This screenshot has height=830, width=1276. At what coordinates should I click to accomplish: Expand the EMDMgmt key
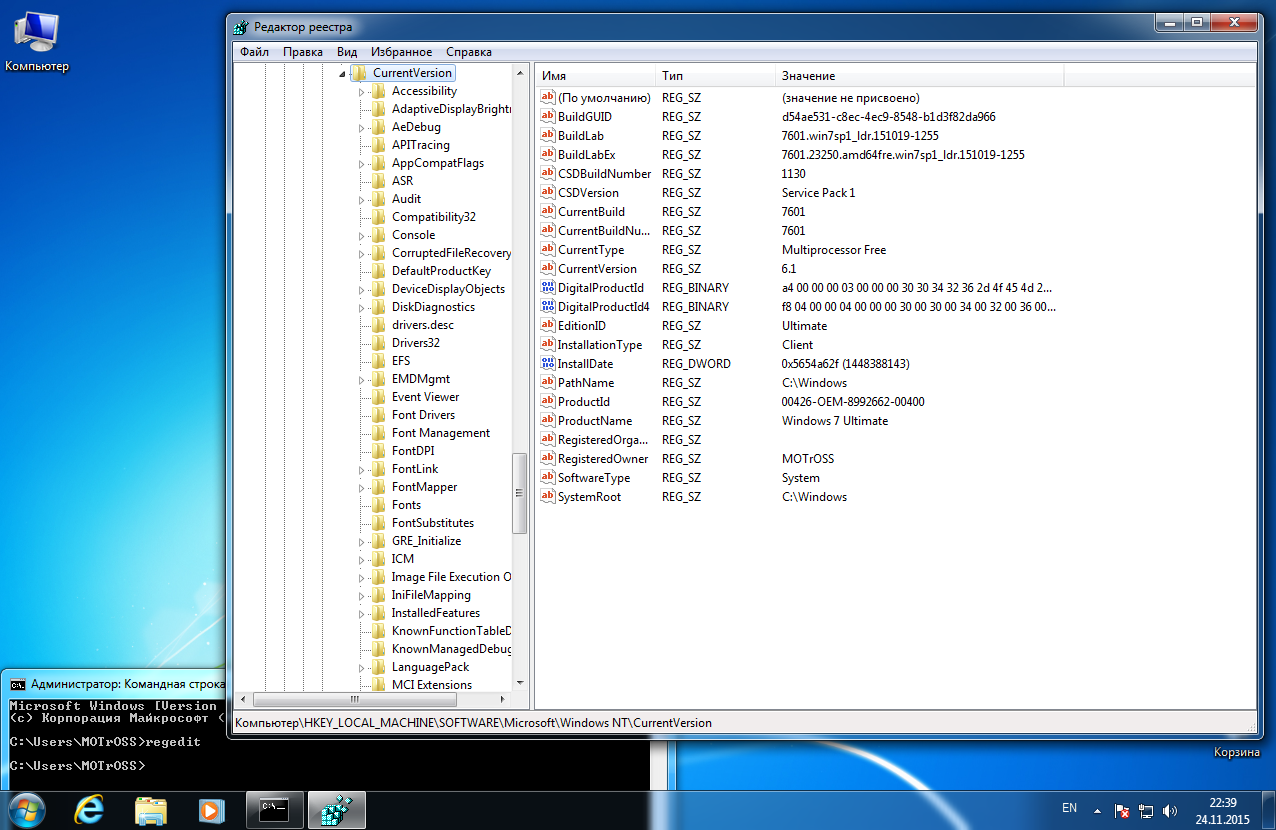(x=362, y=380)
